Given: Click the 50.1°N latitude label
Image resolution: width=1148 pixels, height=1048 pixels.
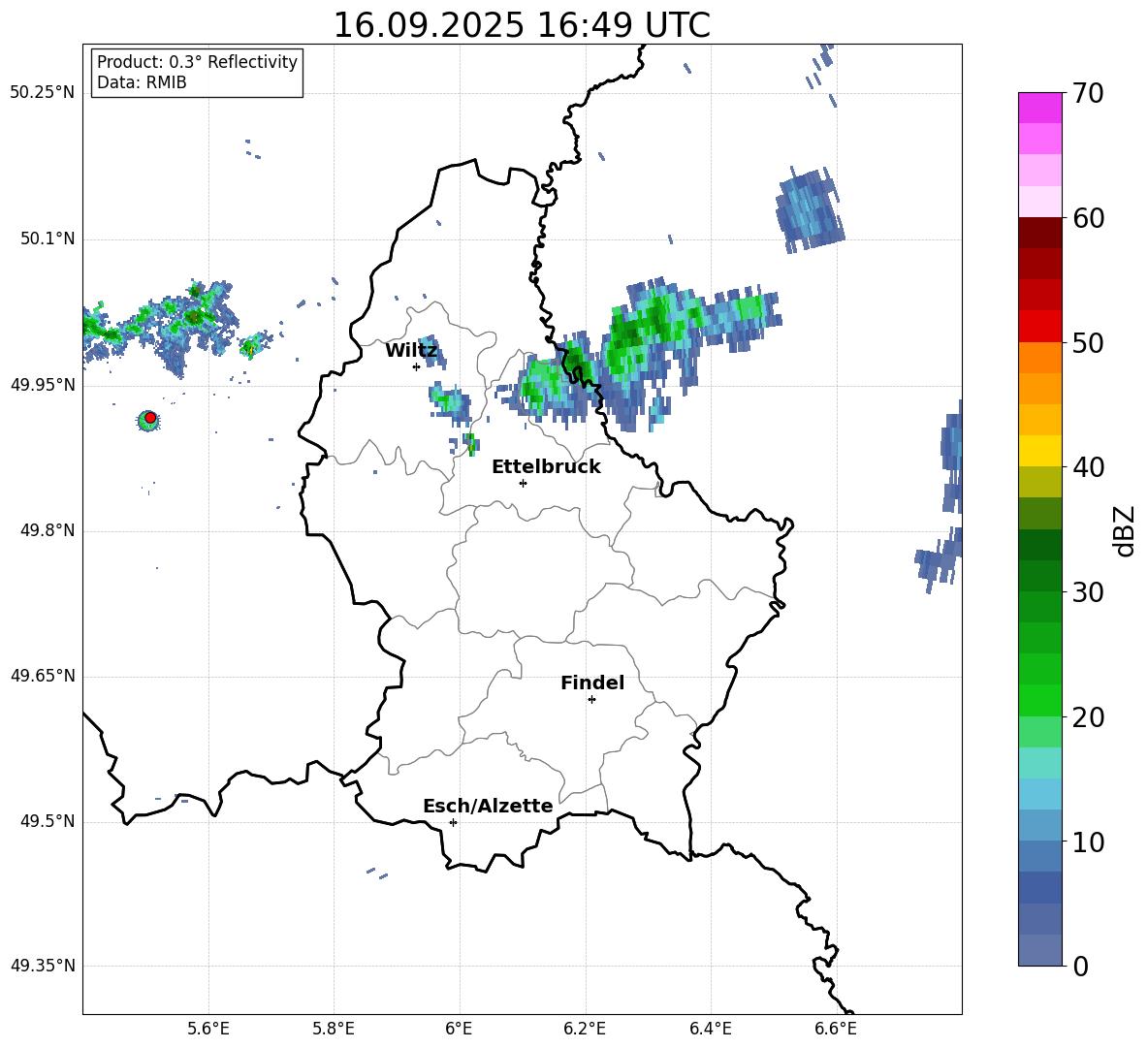Looking at the screenshot, I should point(48,239).
